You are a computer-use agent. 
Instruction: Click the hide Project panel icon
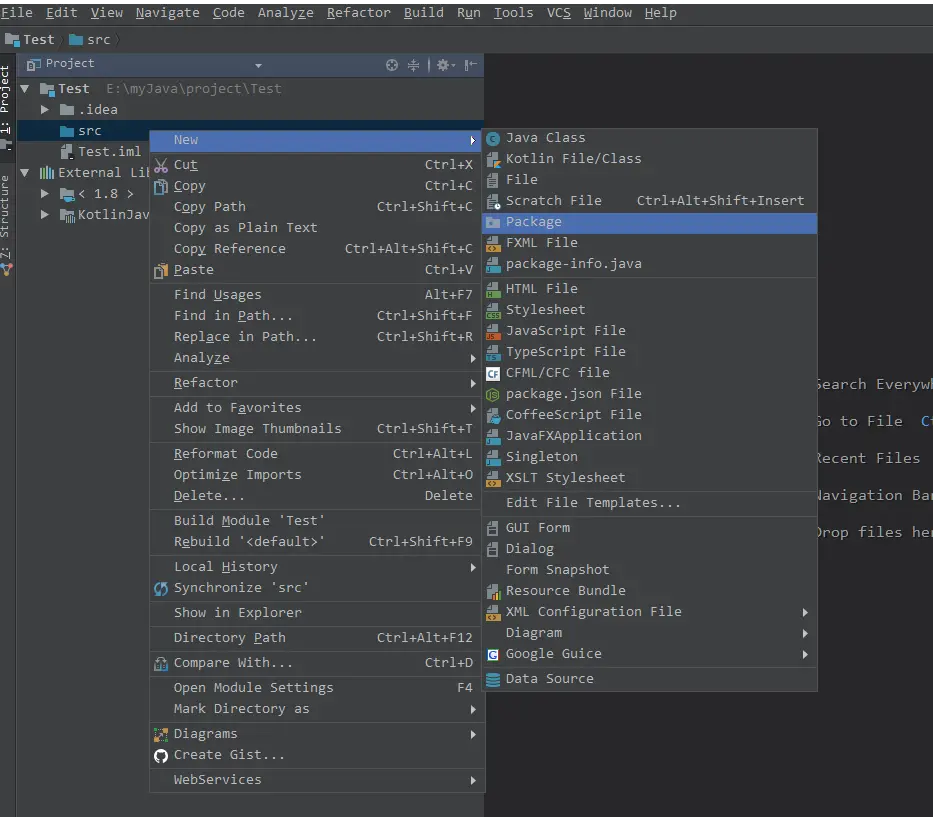click(470, 65)
